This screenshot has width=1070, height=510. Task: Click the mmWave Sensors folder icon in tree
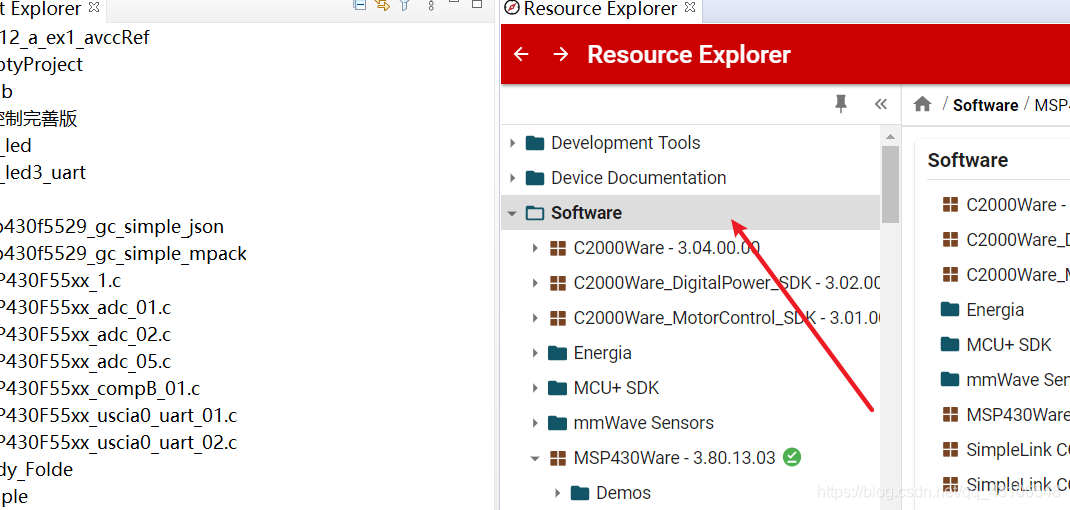(558, 423)
